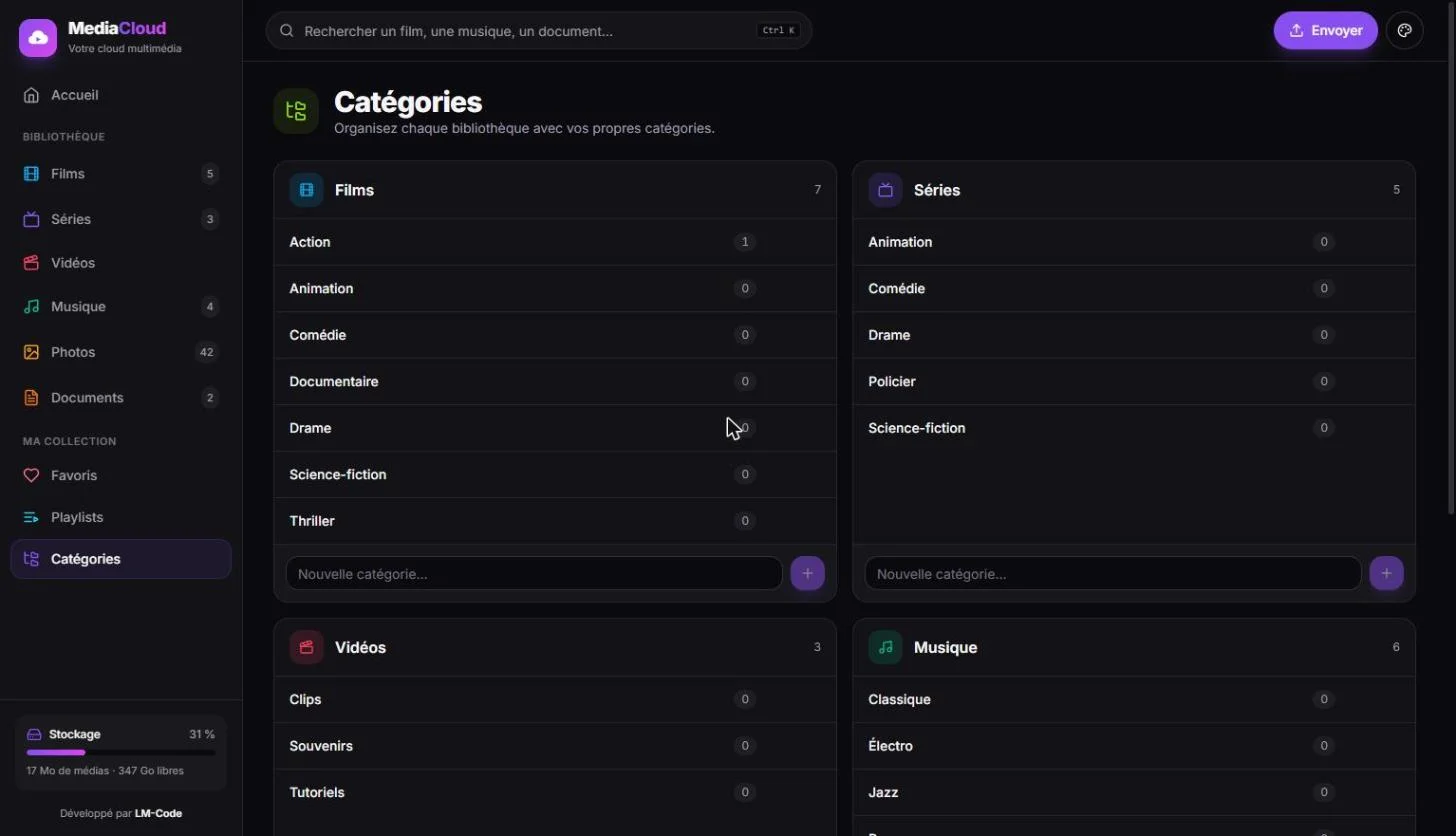Screen dimensions: 1456x836
Task: Click the Photos image icon in sidebar
Action: (x=32, y=352)
